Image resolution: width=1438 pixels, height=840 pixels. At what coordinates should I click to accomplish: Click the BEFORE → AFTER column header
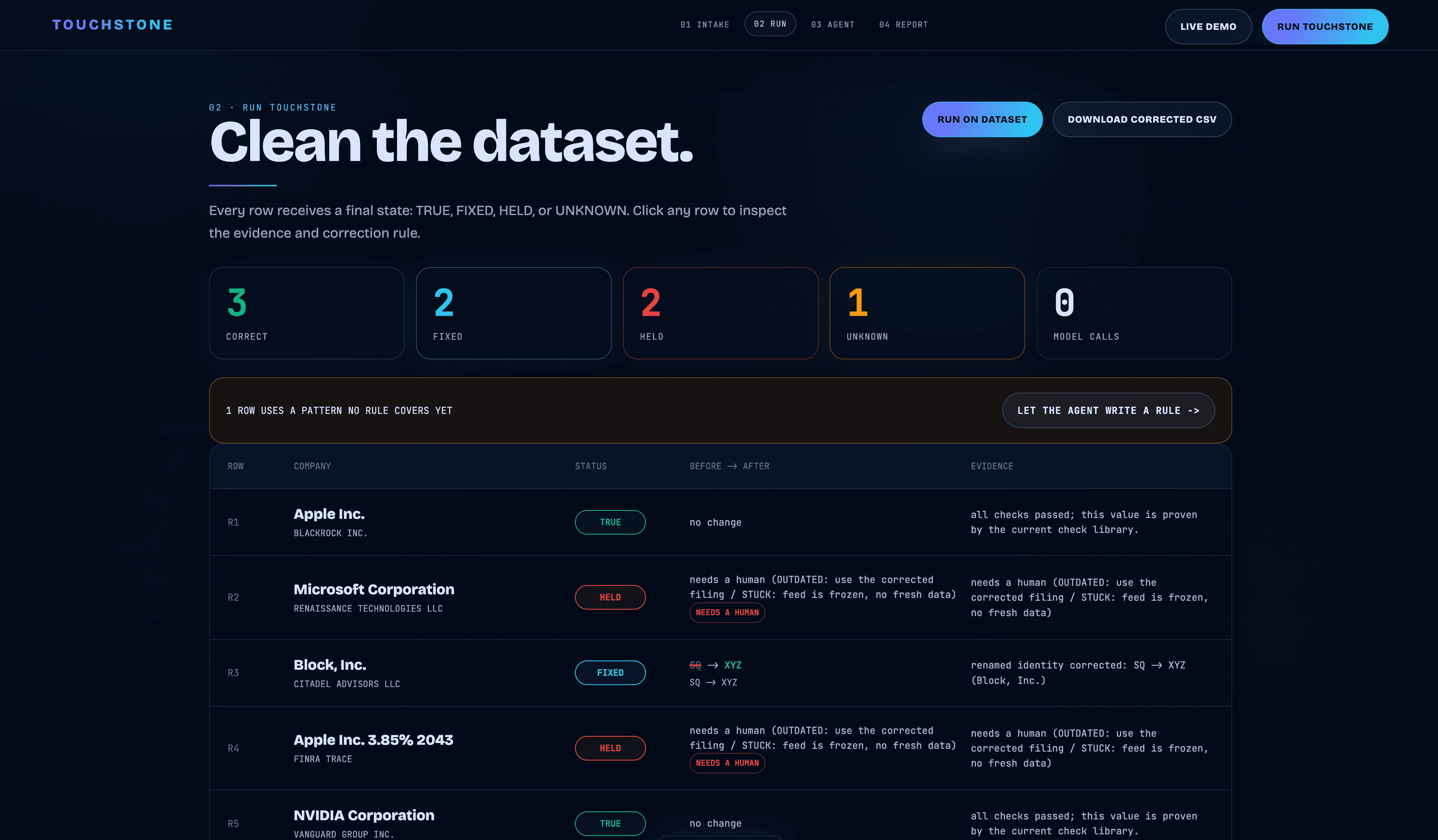729,466
